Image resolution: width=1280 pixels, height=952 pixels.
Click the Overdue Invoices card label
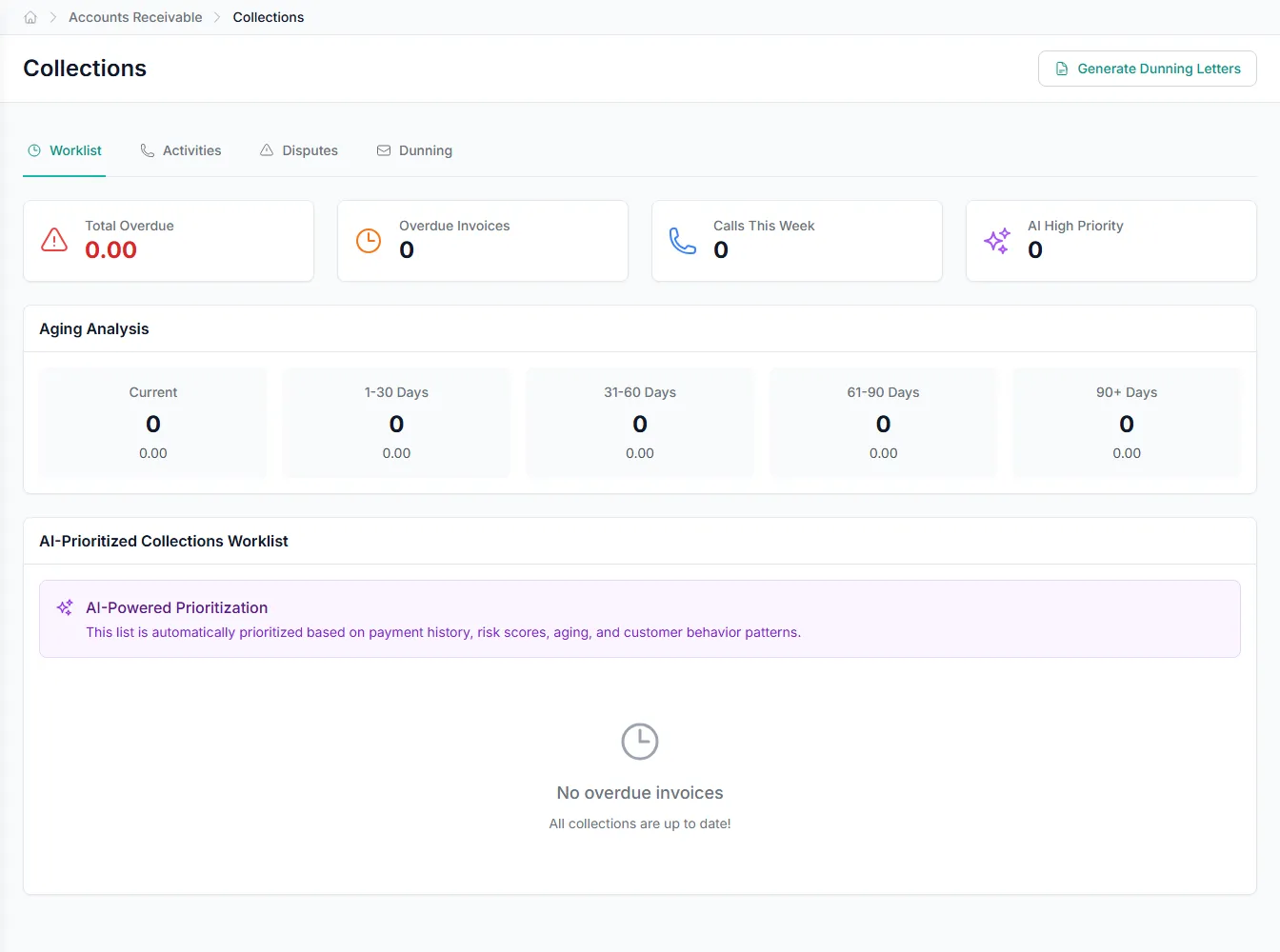[x=454, y=226]
